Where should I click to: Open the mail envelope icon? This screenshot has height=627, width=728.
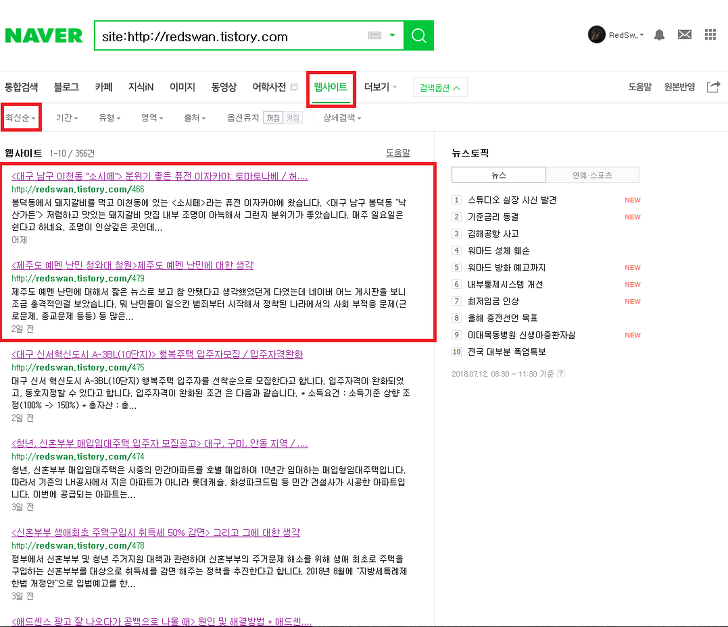(684, 35)
